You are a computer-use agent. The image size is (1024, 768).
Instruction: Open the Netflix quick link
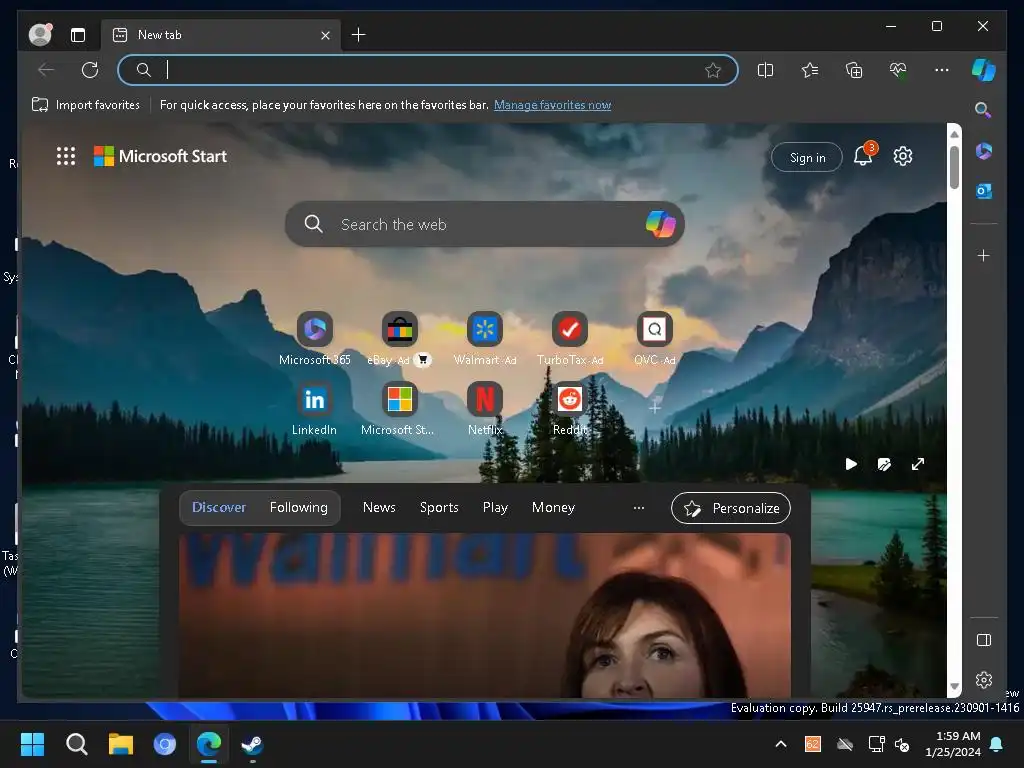click(485, 409)
